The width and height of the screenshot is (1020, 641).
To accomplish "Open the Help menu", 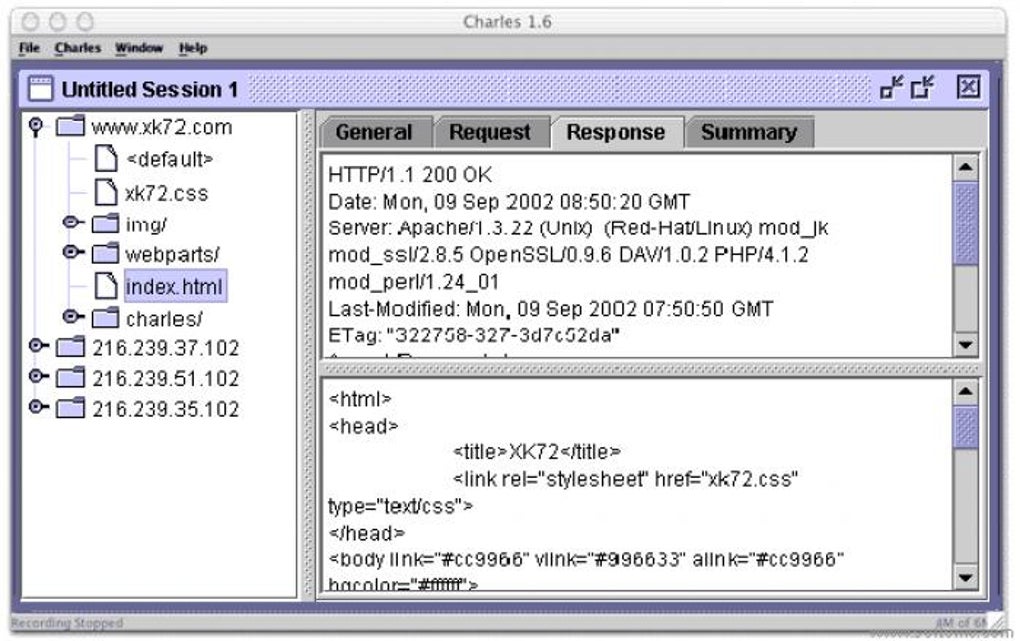I will (x=193, y=48).
